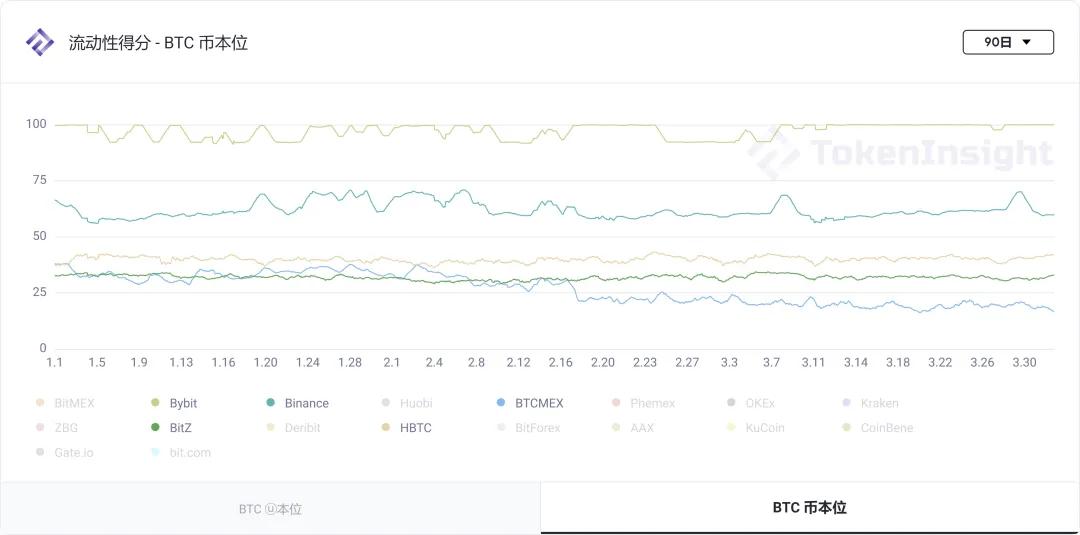
Task: Enable the Huobi legend item
Action: coord(415,403)
